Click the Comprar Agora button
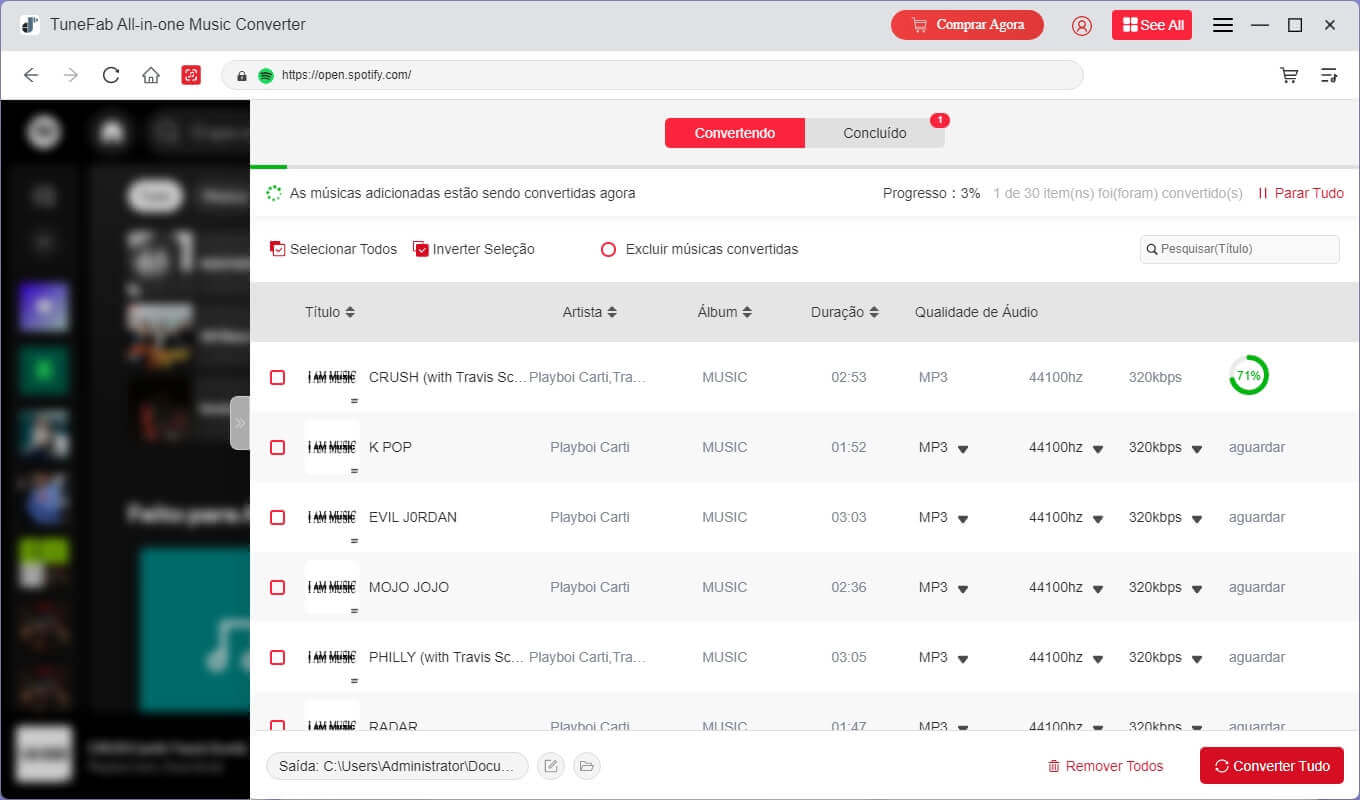The height and width of the screenshot is (800, 1360). tap(967, 25)
